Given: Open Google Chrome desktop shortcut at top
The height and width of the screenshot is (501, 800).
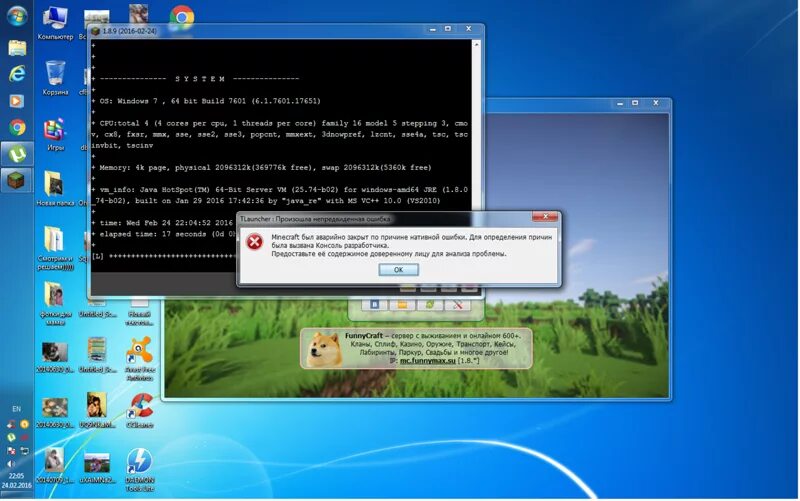Looking at the screenshot, I should click(182, 16).
